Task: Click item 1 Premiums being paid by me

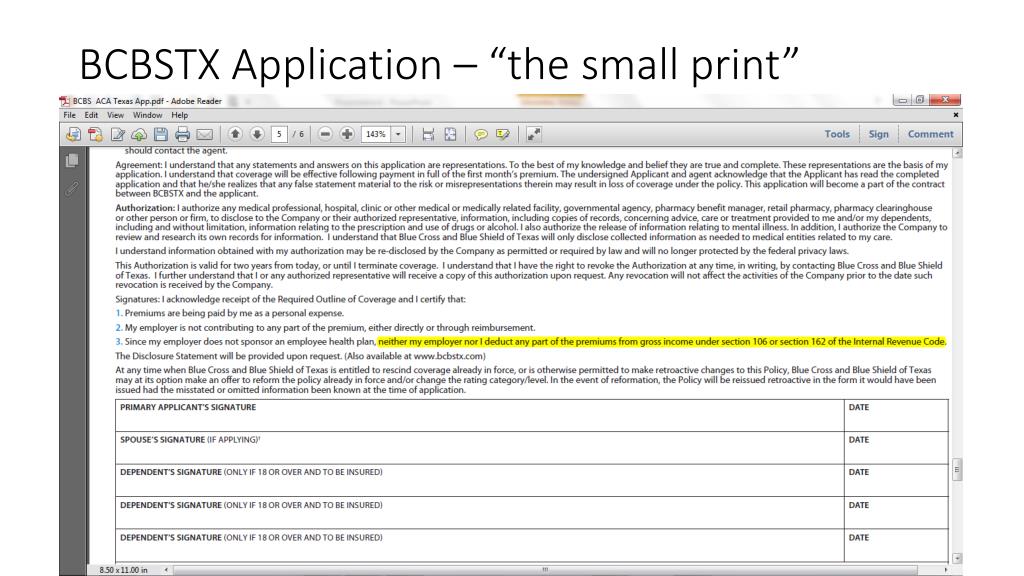Action: 229,313
